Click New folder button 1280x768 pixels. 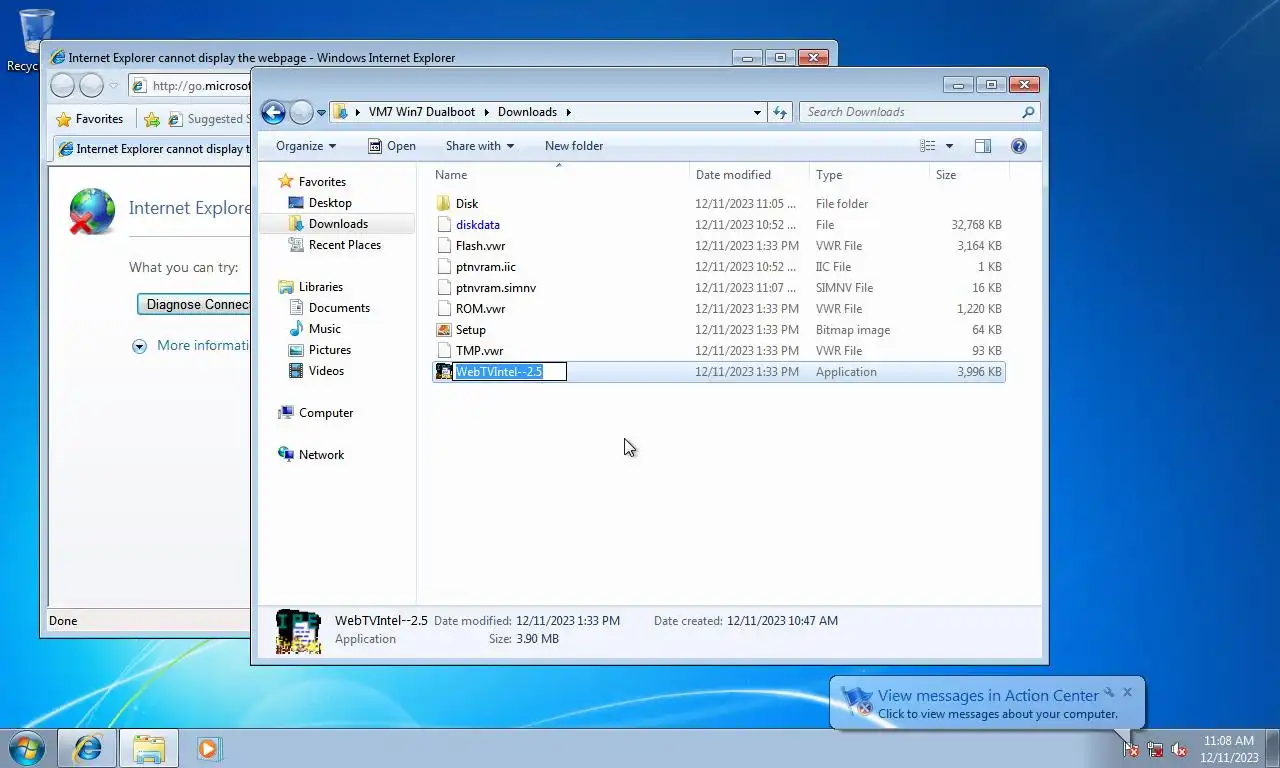(574, 146)
